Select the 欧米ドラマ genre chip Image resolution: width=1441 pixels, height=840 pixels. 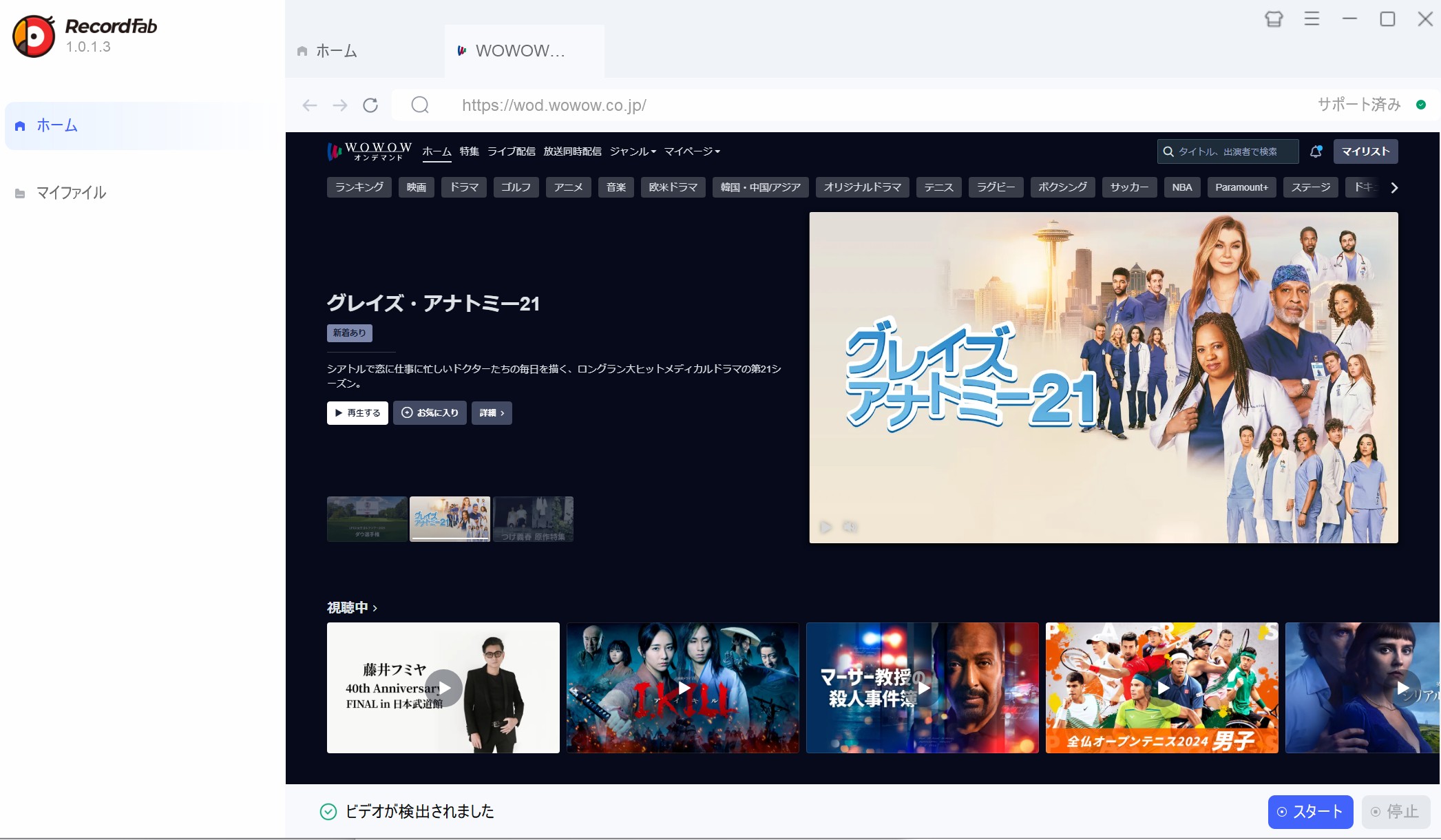(x=673, y=187)
